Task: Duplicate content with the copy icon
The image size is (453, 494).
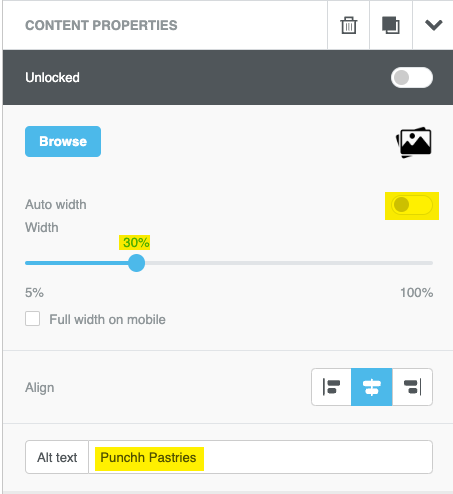Action: 390,25
